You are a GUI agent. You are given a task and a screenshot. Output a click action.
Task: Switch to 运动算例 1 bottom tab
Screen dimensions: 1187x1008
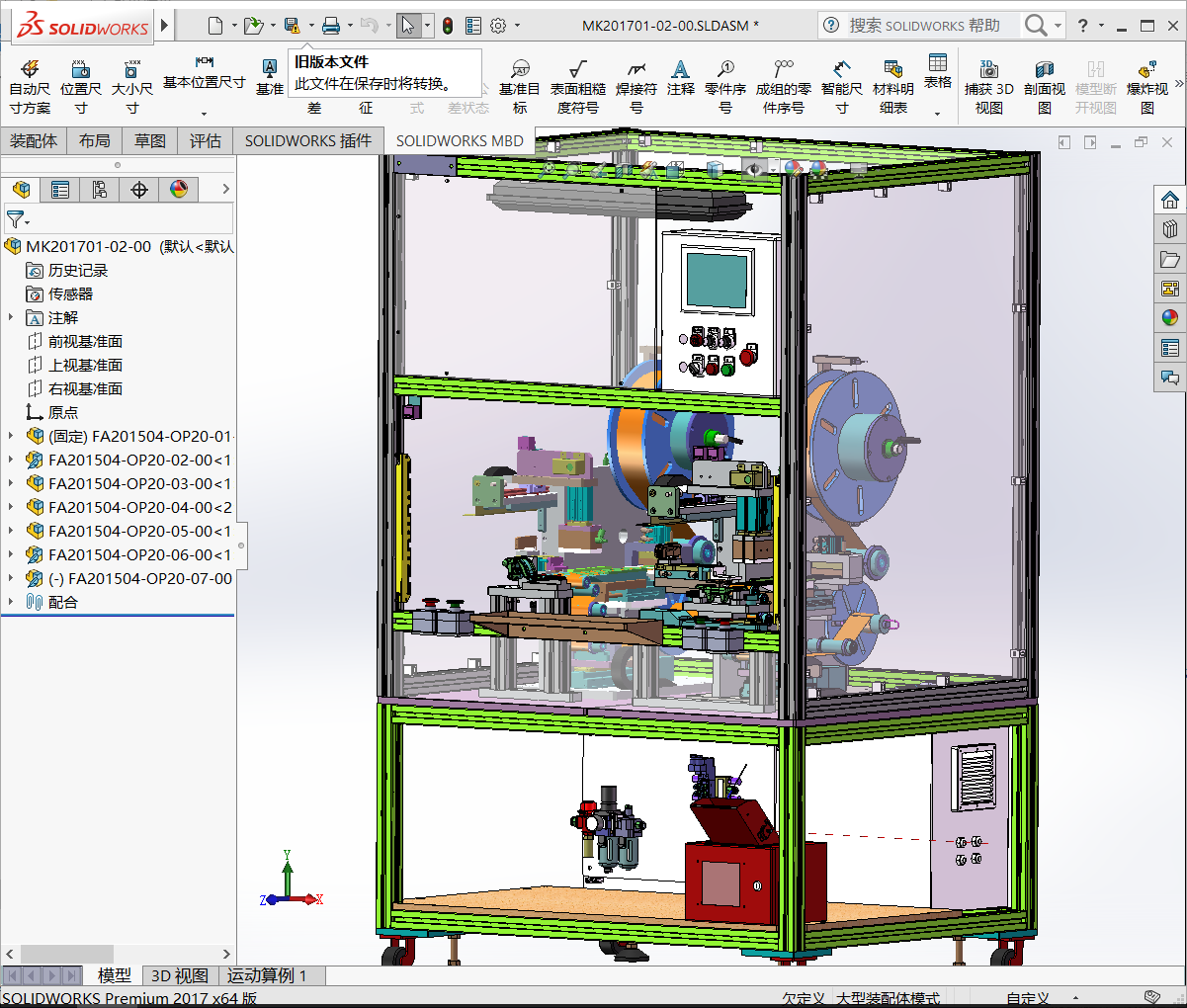(267, 975)
